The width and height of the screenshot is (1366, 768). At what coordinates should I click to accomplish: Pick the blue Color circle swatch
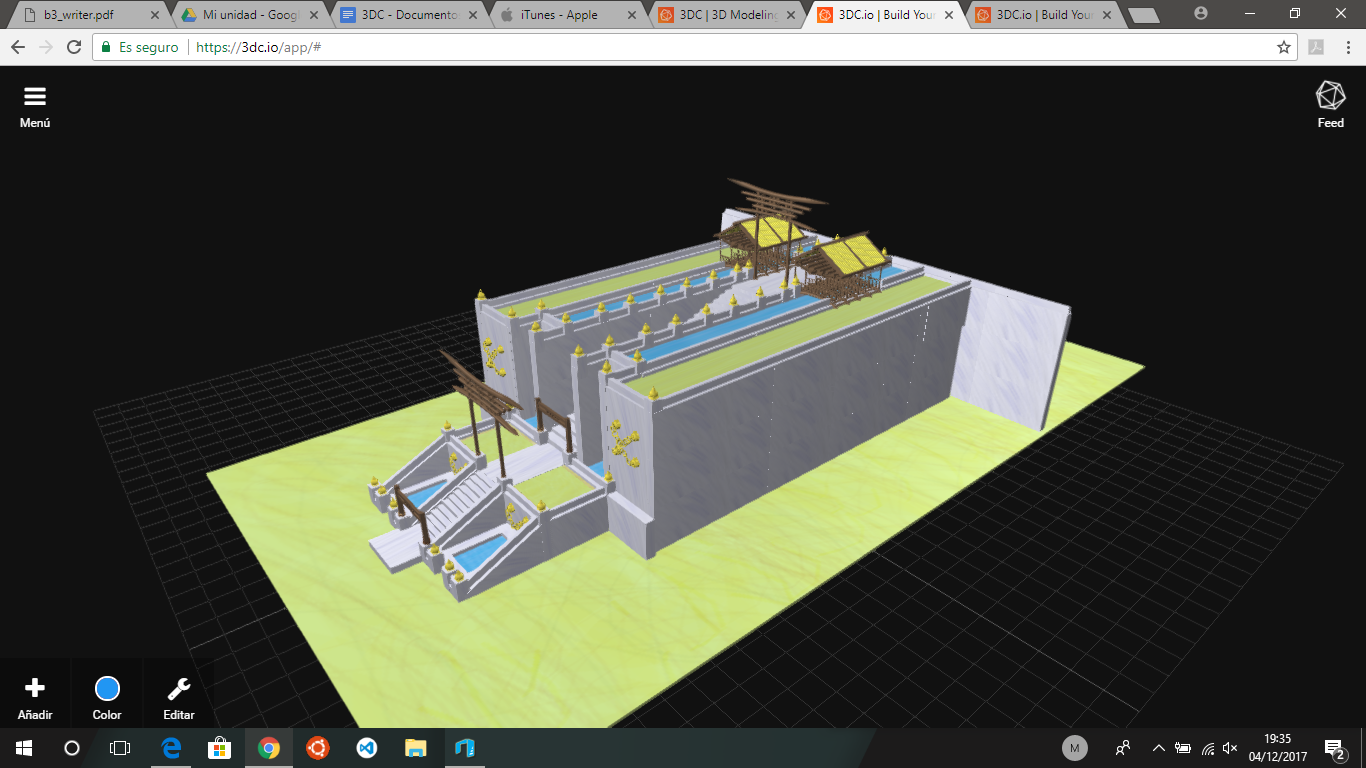(x=107, y=688)
